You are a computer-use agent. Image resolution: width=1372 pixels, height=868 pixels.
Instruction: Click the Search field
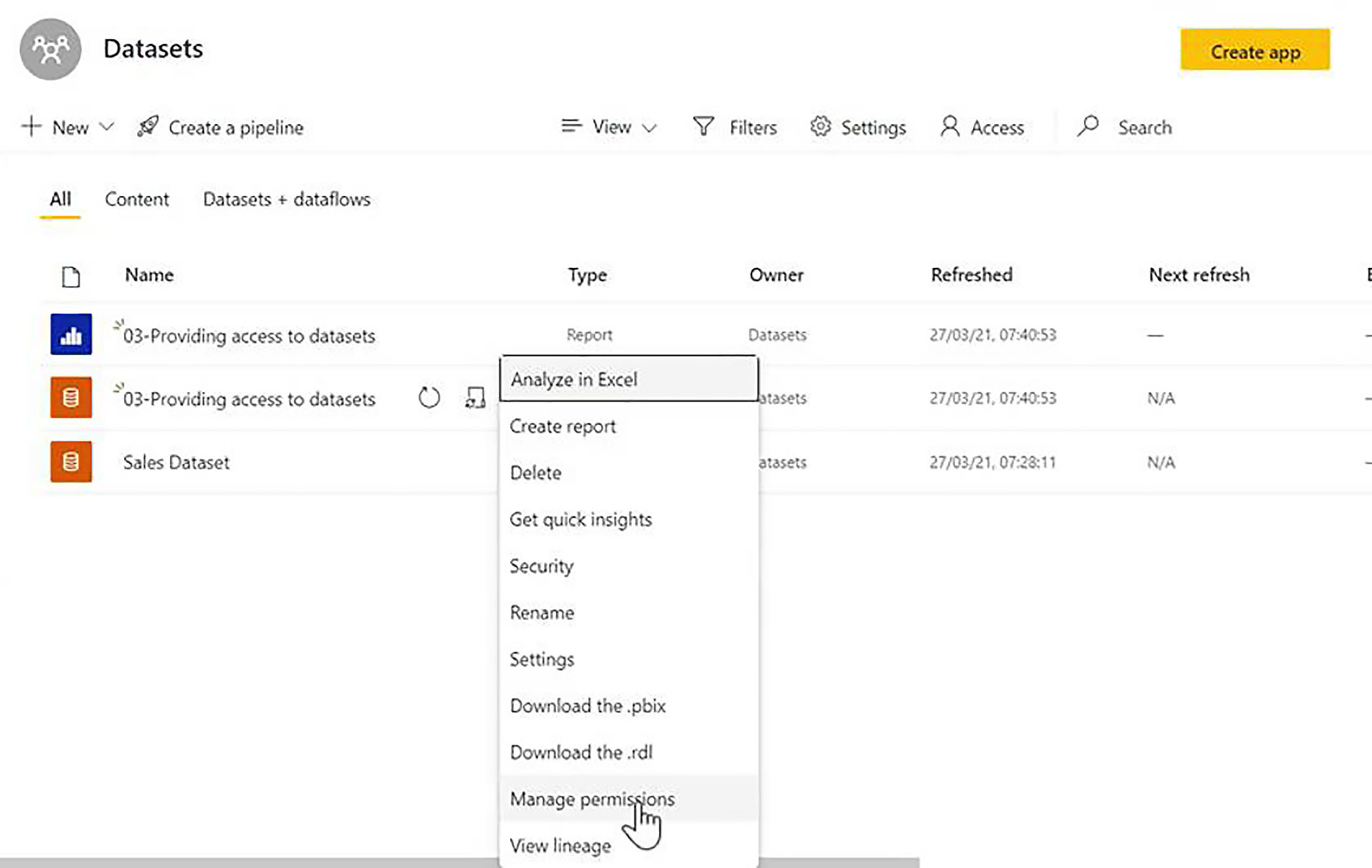click(x=1144, y=127)
